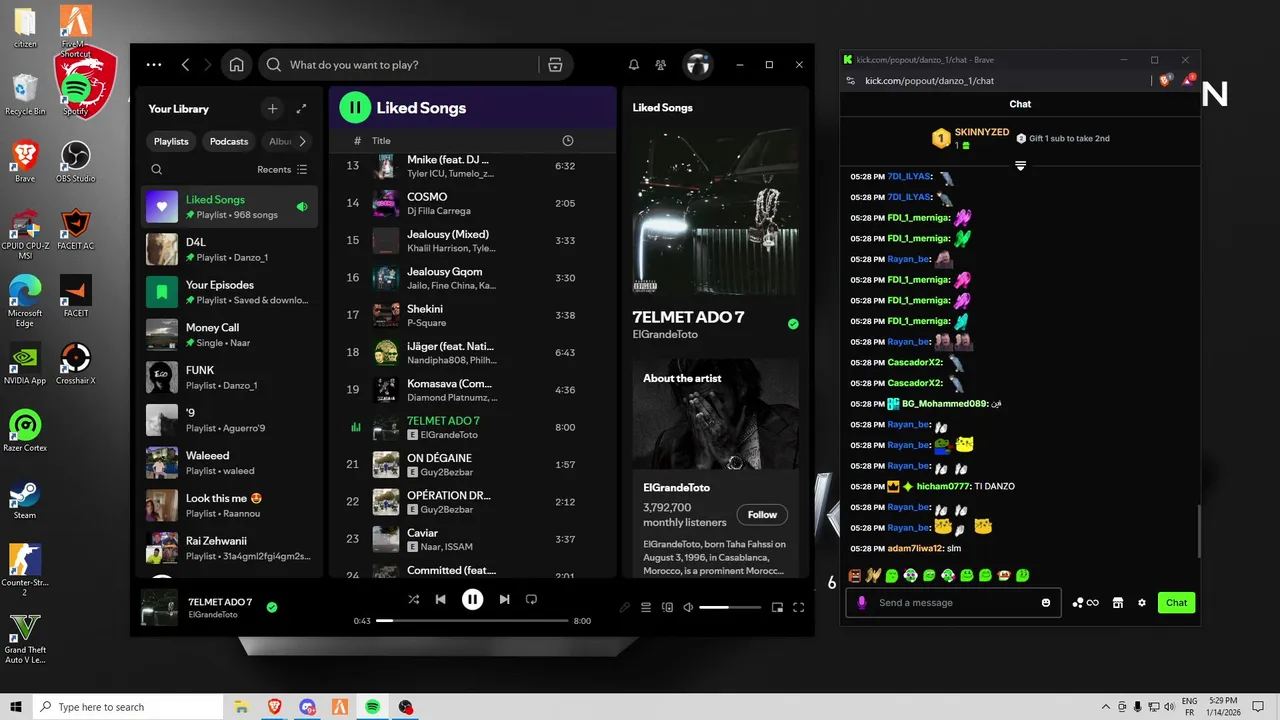The image size is (1280, 720).
Task: Open the Kick chat shop icon
Action: (1118, 603)
